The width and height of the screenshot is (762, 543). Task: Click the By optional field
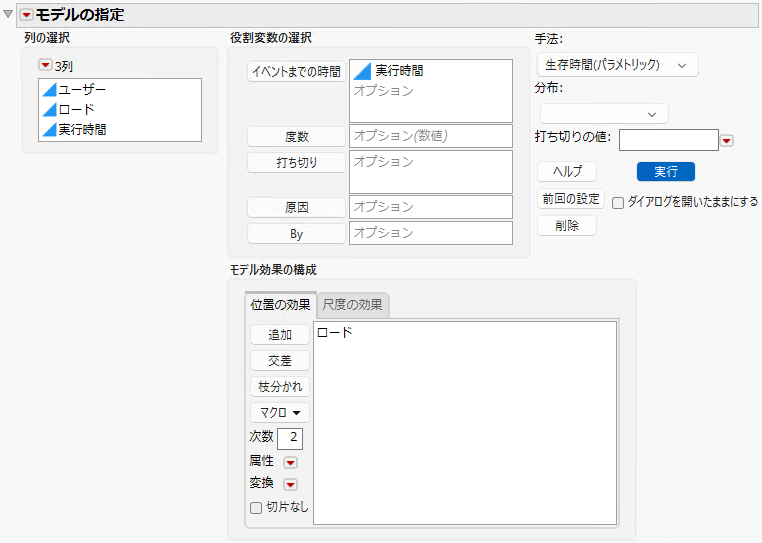point(431,233)
